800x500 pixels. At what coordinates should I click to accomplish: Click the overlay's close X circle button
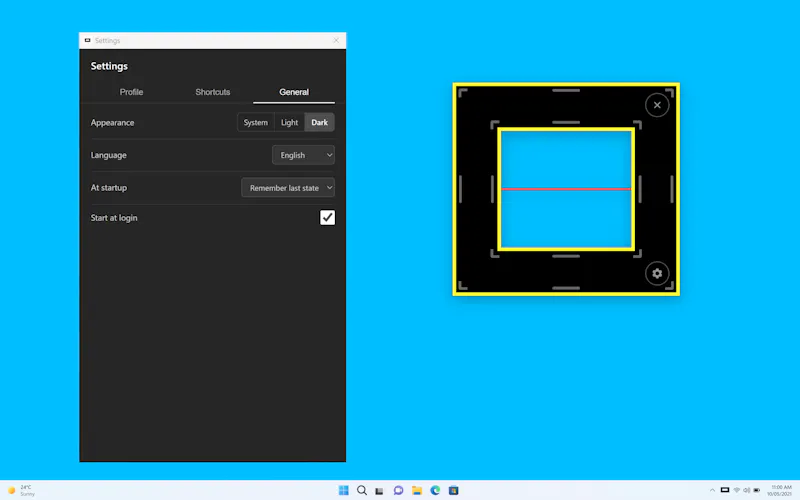click(x=657, y=105)
